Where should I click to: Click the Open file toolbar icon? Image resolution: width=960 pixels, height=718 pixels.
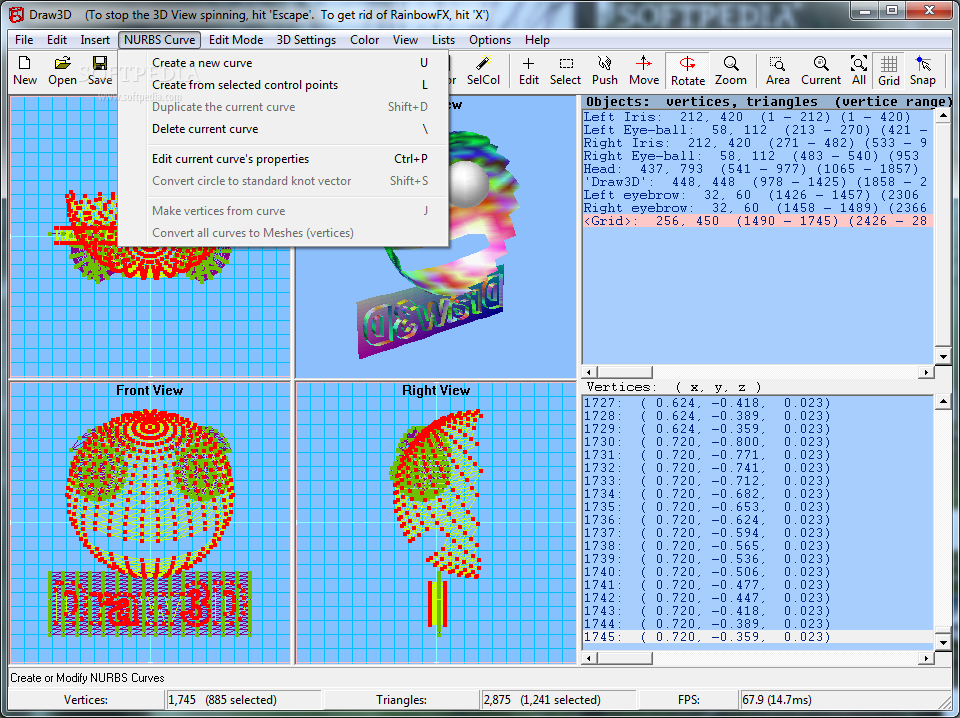(62, 70)
